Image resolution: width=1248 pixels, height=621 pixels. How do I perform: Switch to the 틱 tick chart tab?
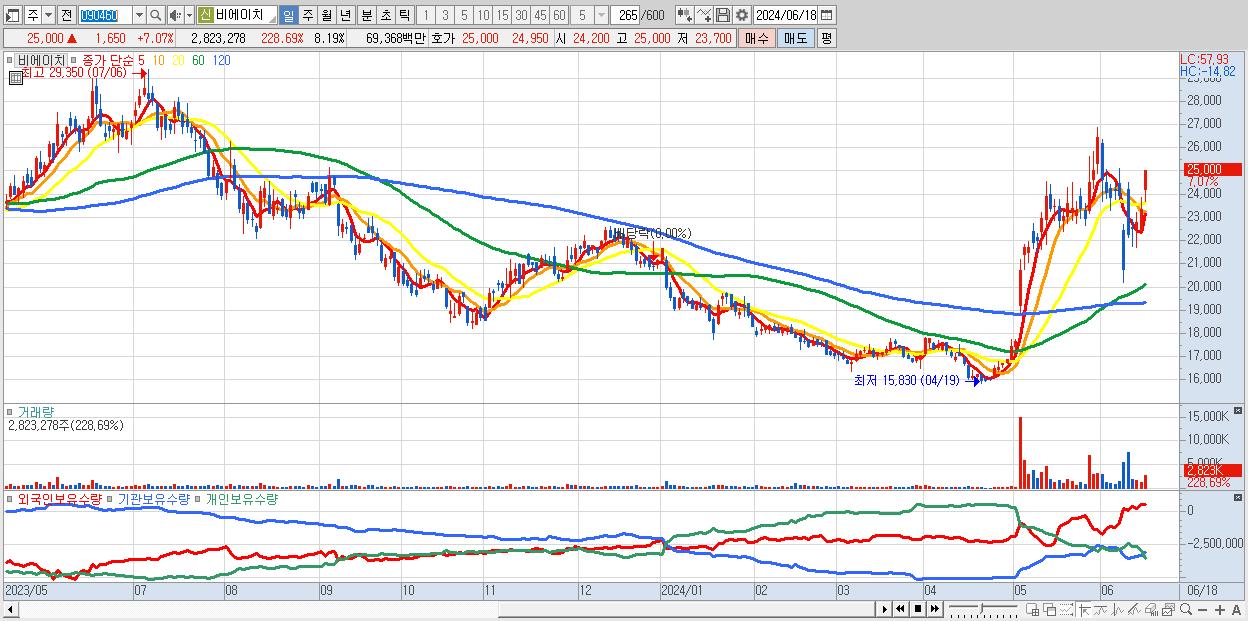pyautogui.click(x=404, y=16)
